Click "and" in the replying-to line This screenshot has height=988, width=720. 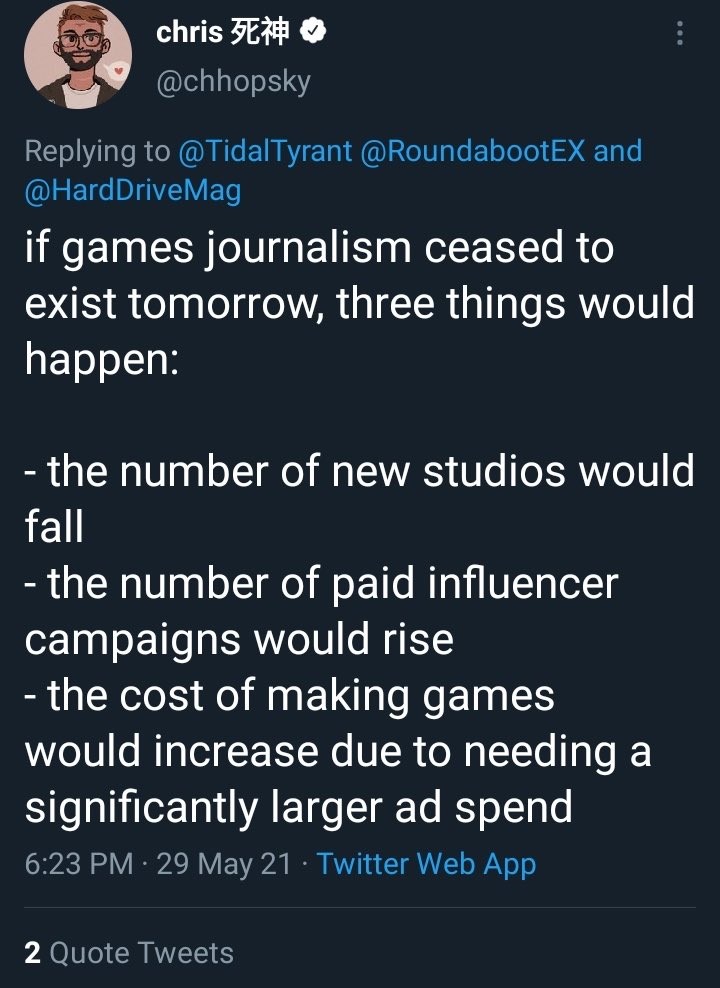point(618,152)
